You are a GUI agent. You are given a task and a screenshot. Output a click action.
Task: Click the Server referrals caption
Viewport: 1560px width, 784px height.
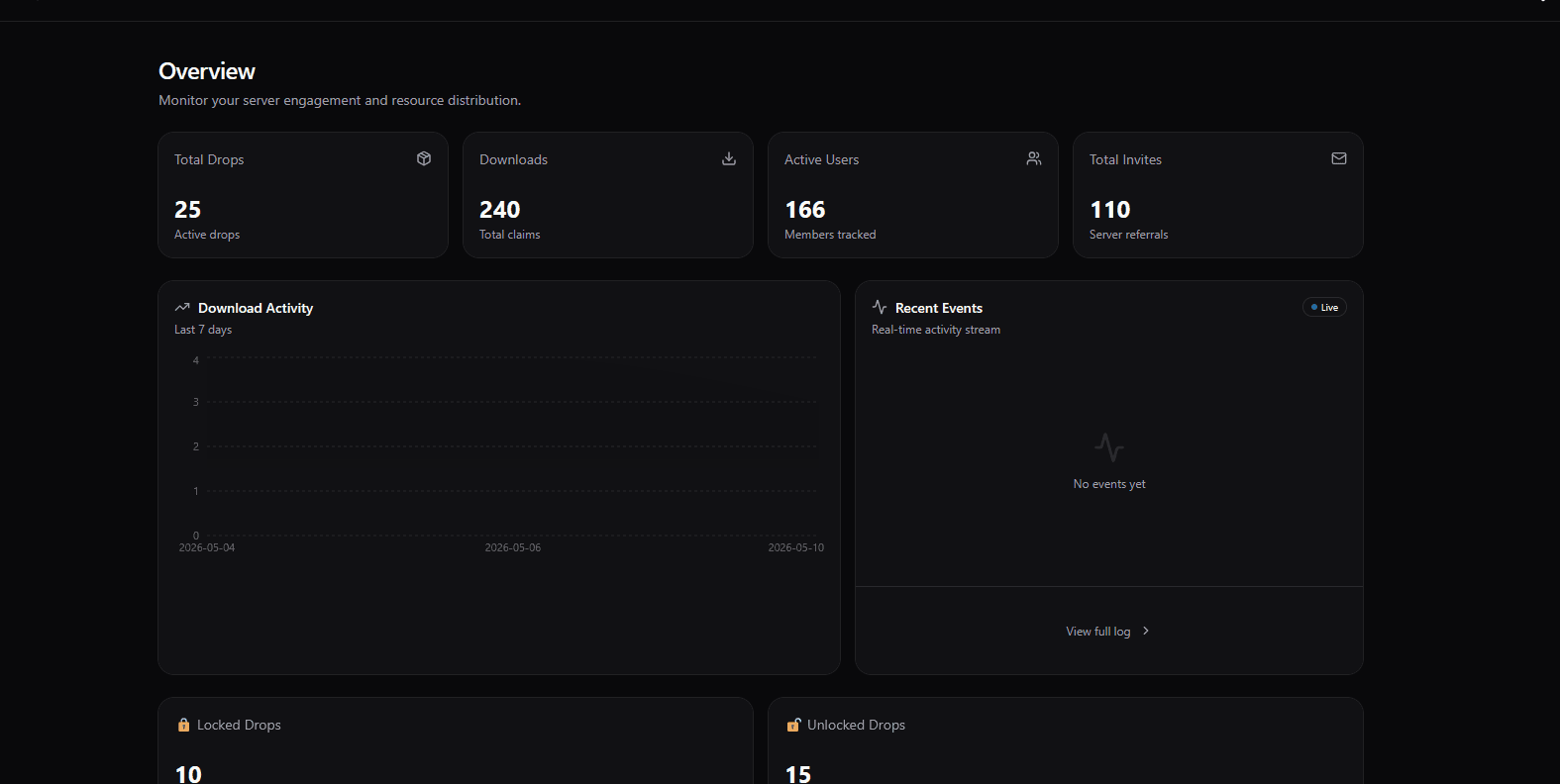tap(1129, 235)
